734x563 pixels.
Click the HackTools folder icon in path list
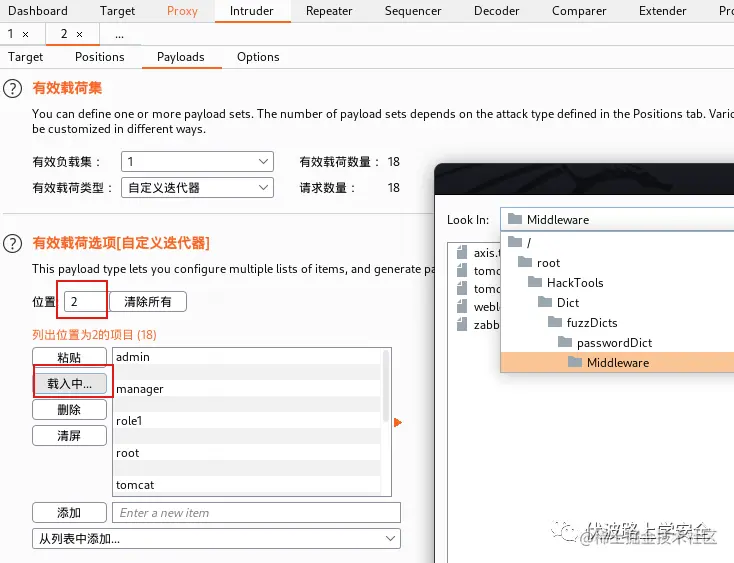coord(535,282)
